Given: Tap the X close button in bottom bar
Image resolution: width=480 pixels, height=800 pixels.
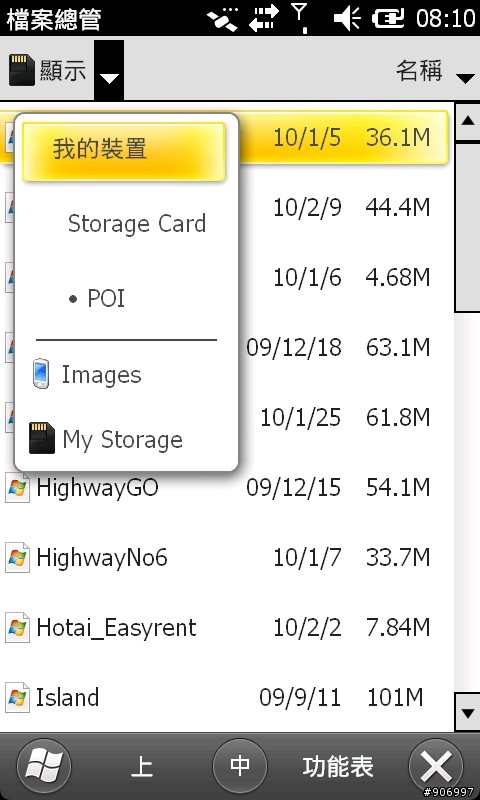Looking at the screenshot, I should click(436, 766).
